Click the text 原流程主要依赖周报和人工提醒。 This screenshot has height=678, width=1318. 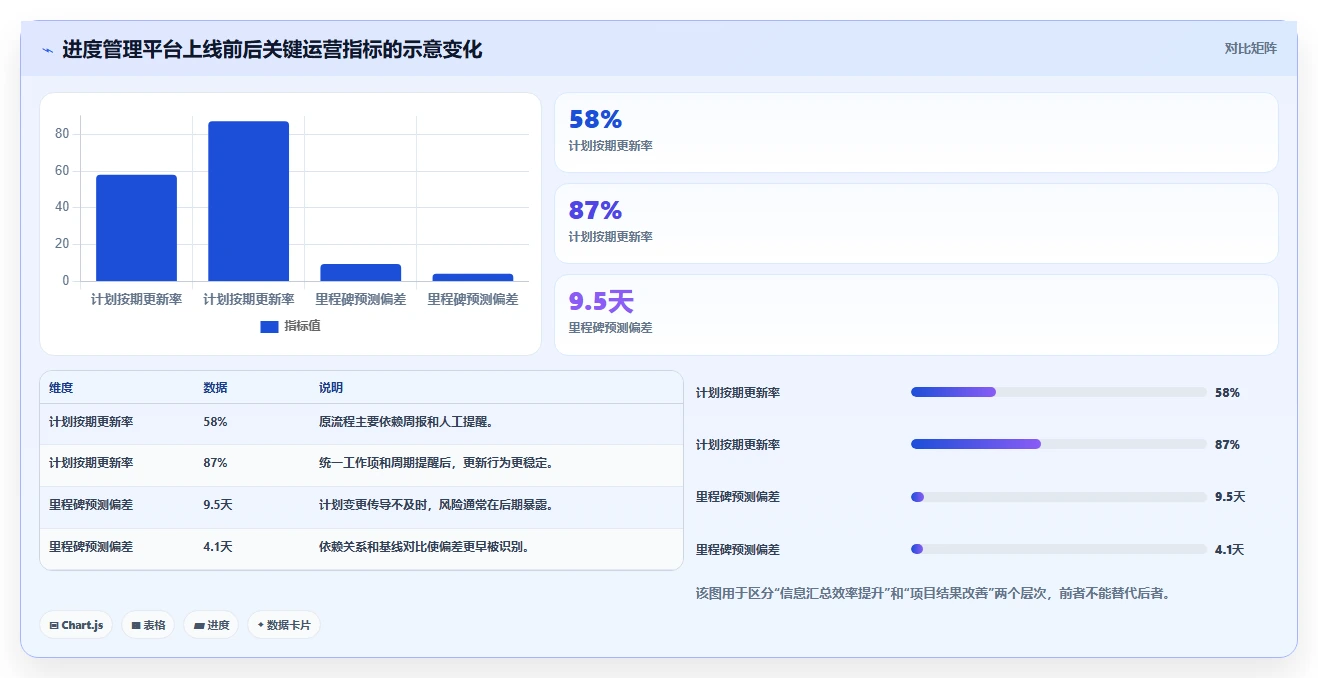coord(405,422)
